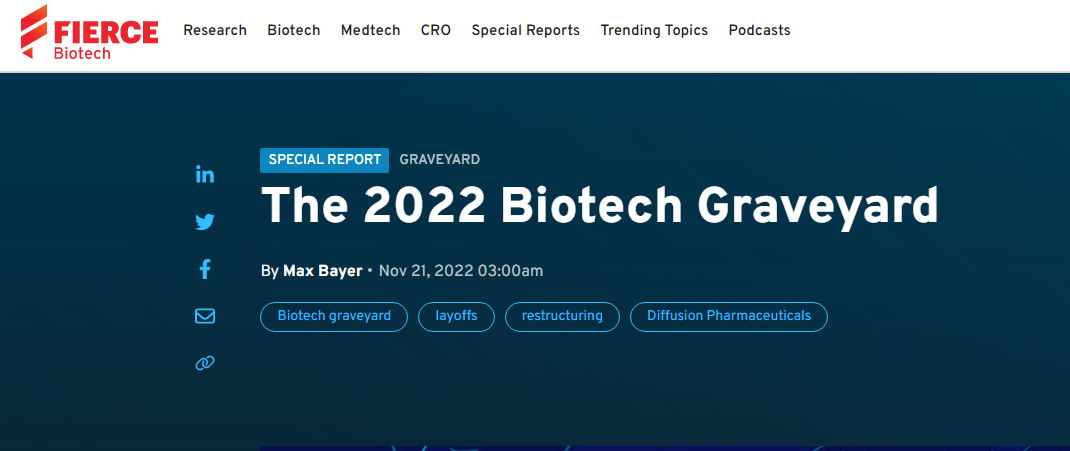Viewport: 1070px width, 451px height.
Task: Share article on LinkedIn
Action: (x=205, y=174)
